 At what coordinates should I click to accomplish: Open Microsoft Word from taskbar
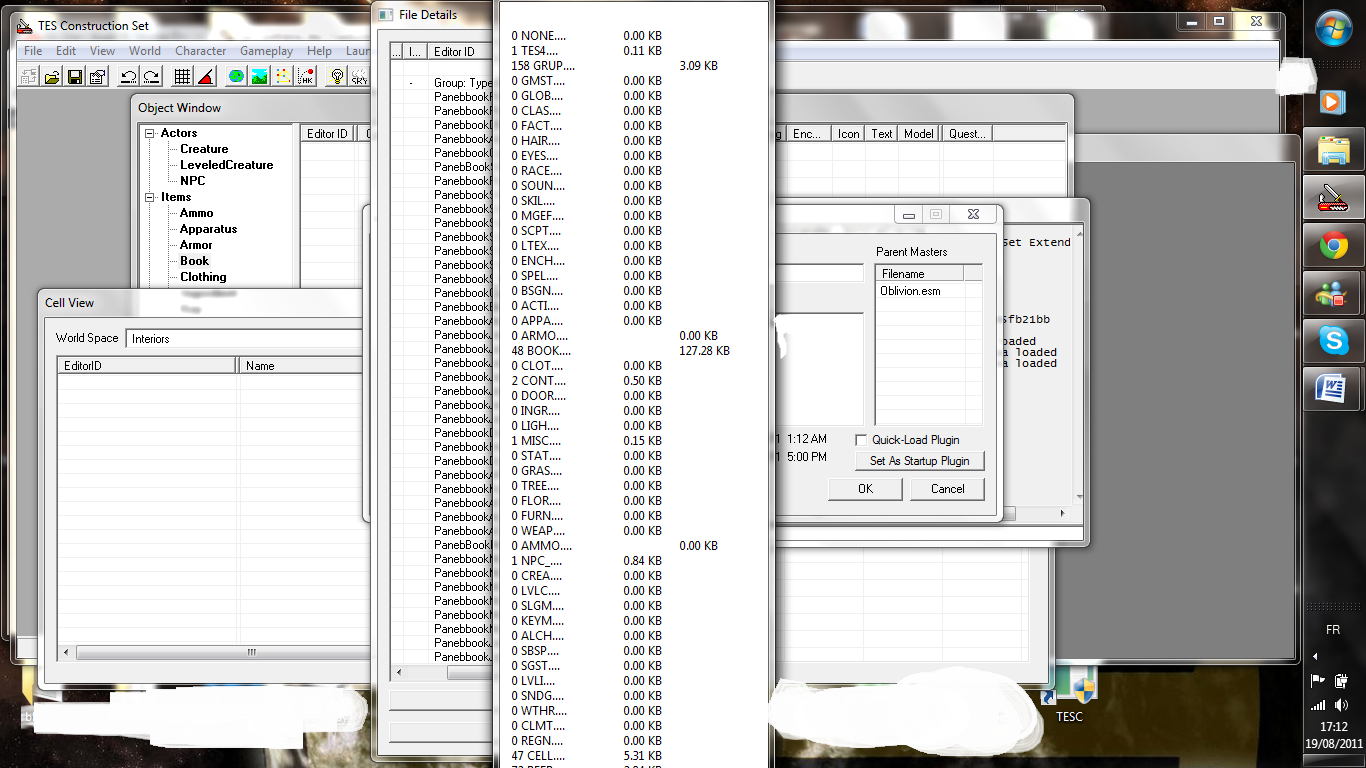pyautogui.click(x=1333, y=389)
